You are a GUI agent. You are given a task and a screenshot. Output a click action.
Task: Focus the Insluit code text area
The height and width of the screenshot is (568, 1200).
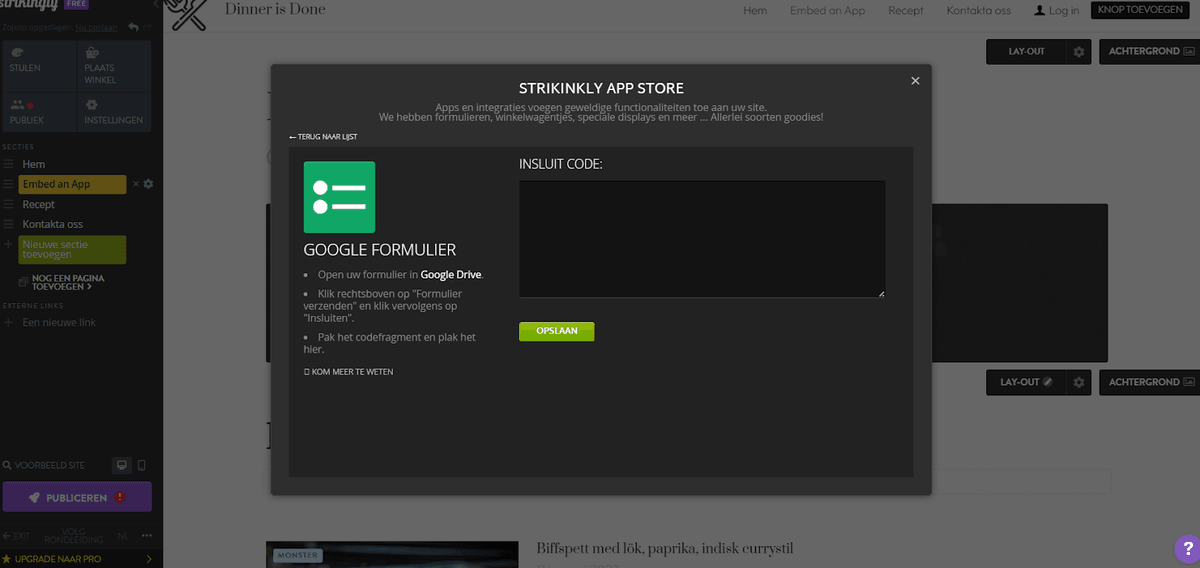702,239
